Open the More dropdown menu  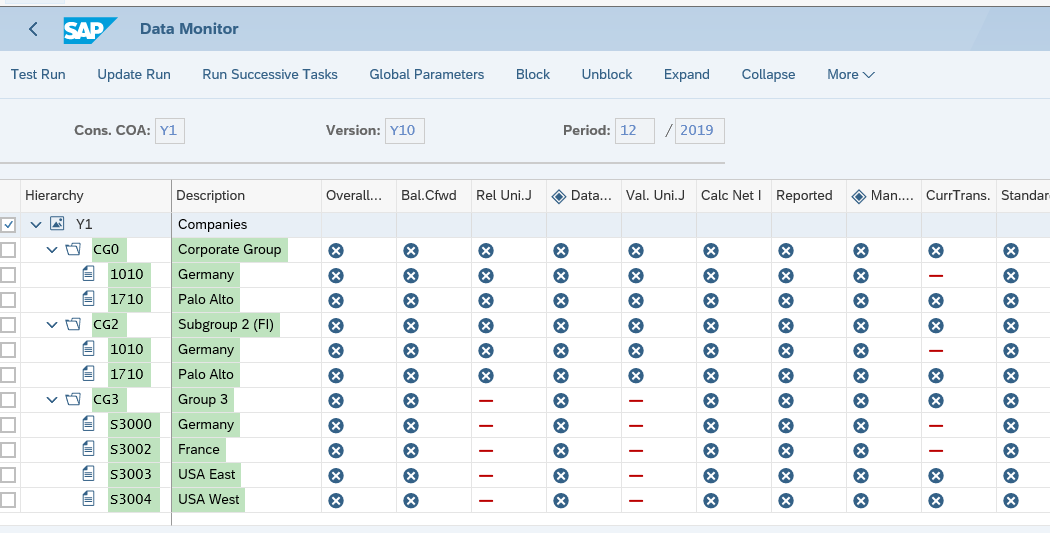850,74
